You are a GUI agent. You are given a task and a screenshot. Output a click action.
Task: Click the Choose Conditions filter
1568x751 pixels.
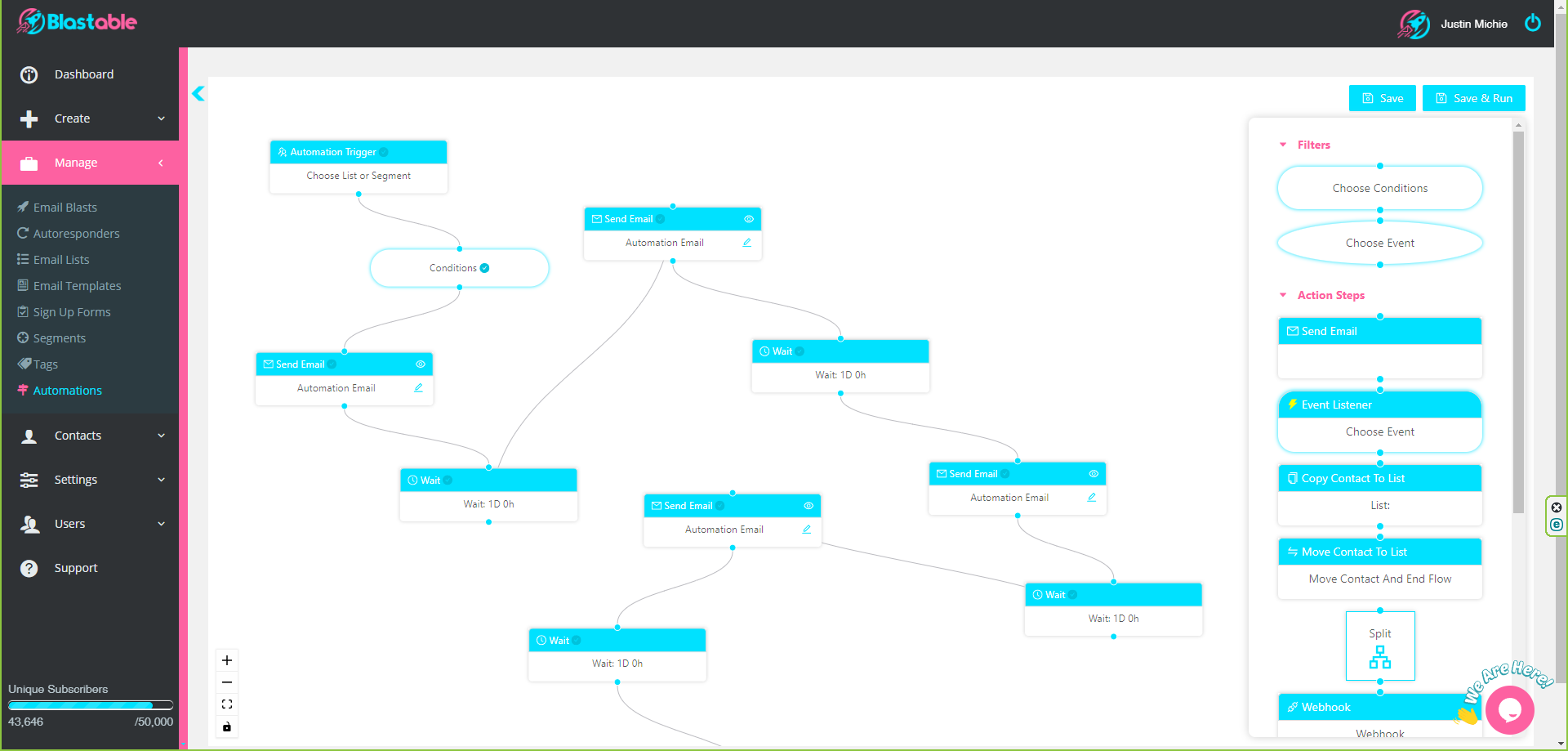tap(1379, 188)
